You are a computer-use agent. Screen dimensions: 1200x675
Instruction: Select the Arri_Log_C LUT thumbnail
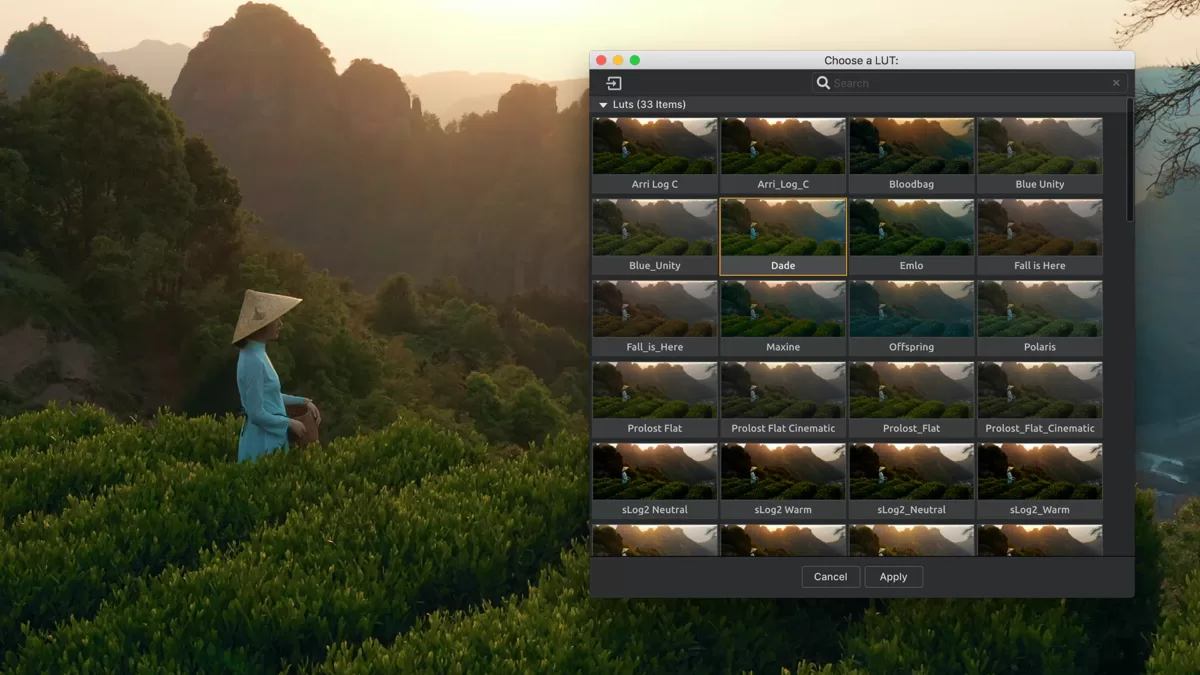[783, 156]
